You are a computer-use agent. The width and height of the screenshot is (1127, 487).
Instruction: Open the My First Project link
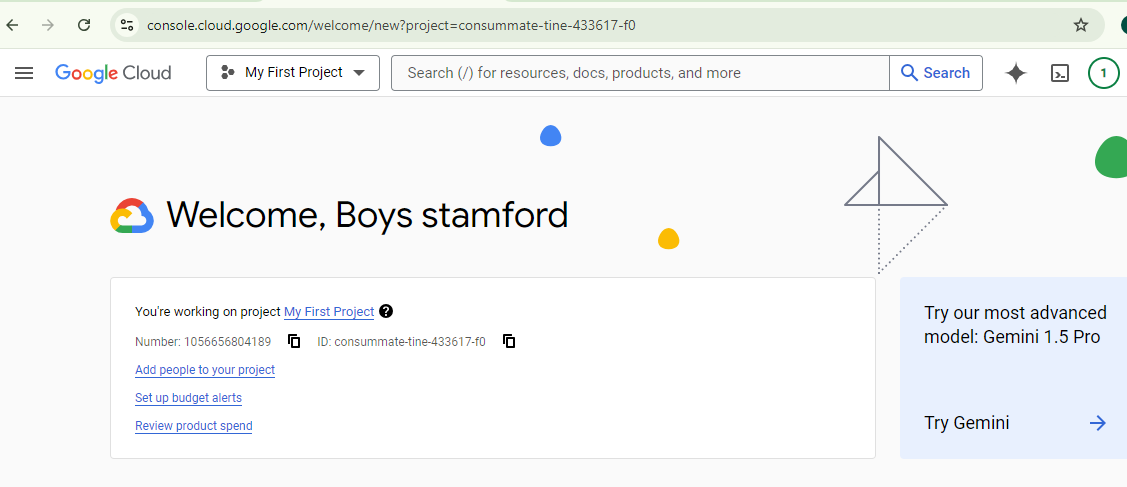(x=329, y=312)
